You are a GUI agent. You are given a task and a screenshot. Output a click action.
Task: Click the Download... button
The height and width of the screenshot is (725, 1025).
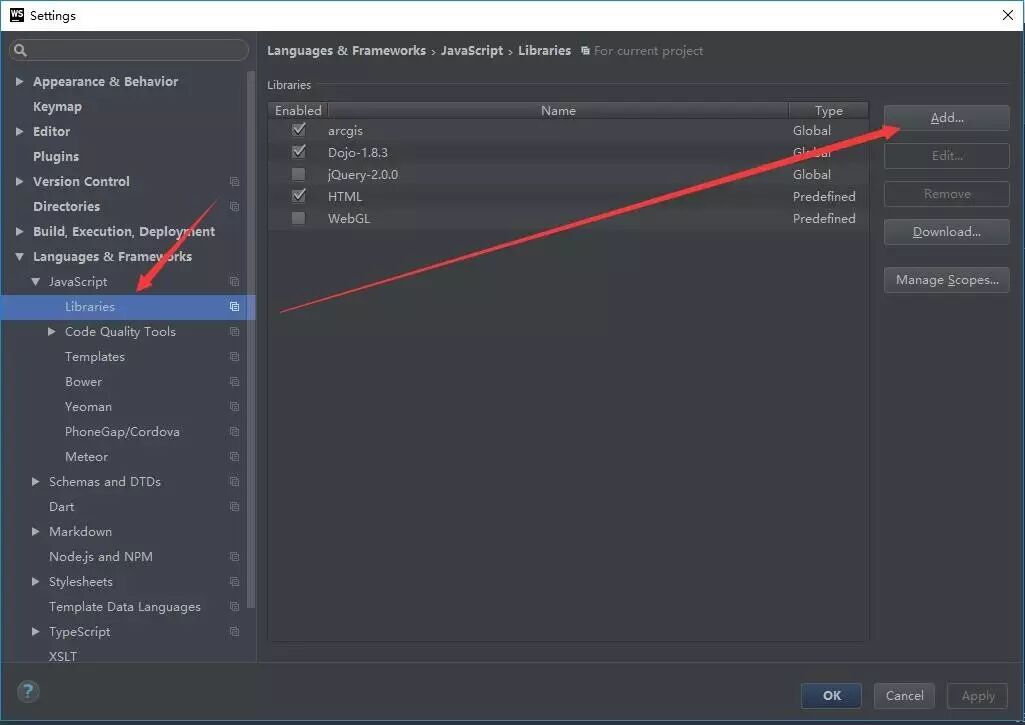point(947,232)
